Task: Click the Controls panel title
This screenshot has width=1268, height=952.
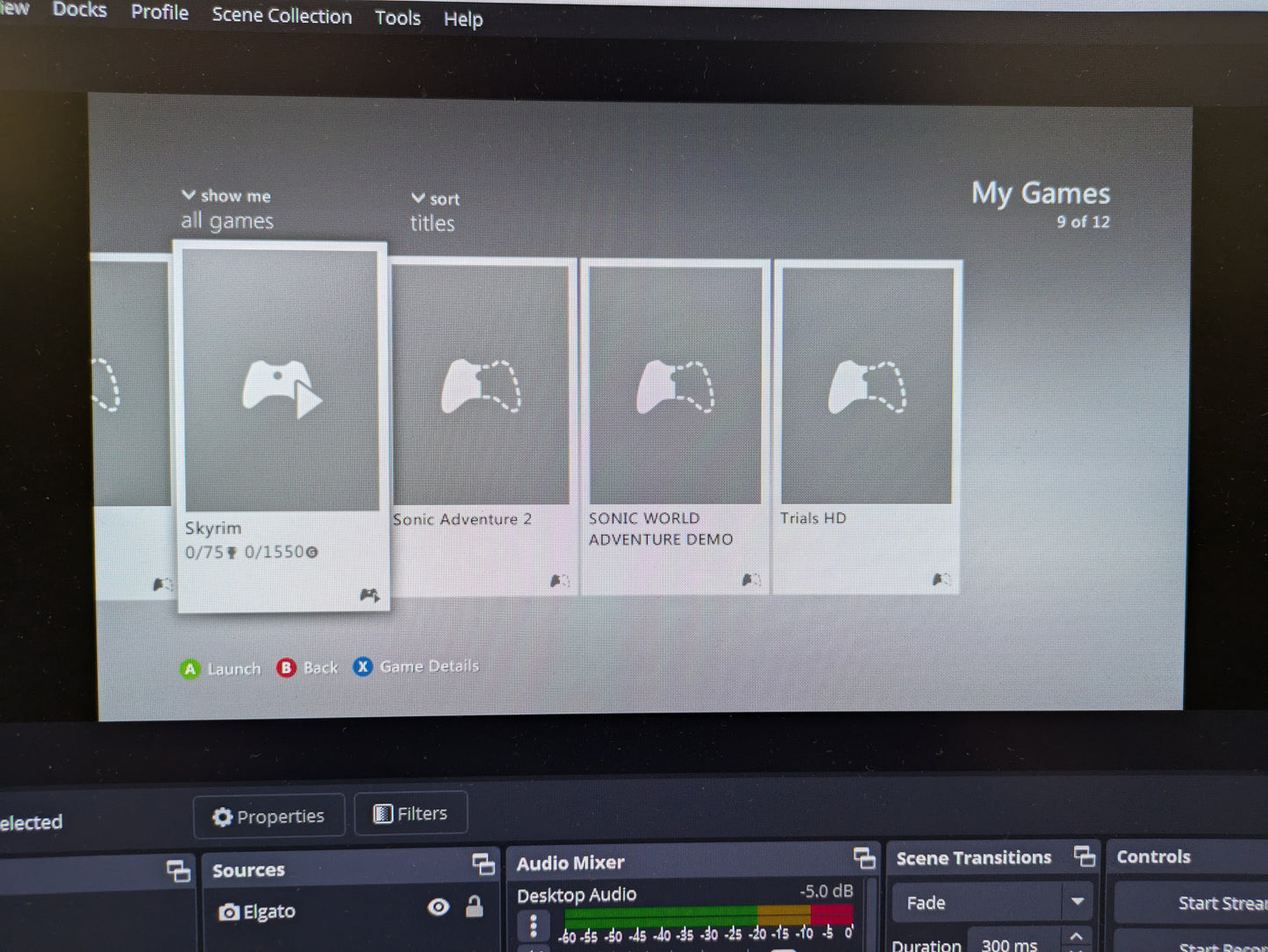Action: (1153, 856)
